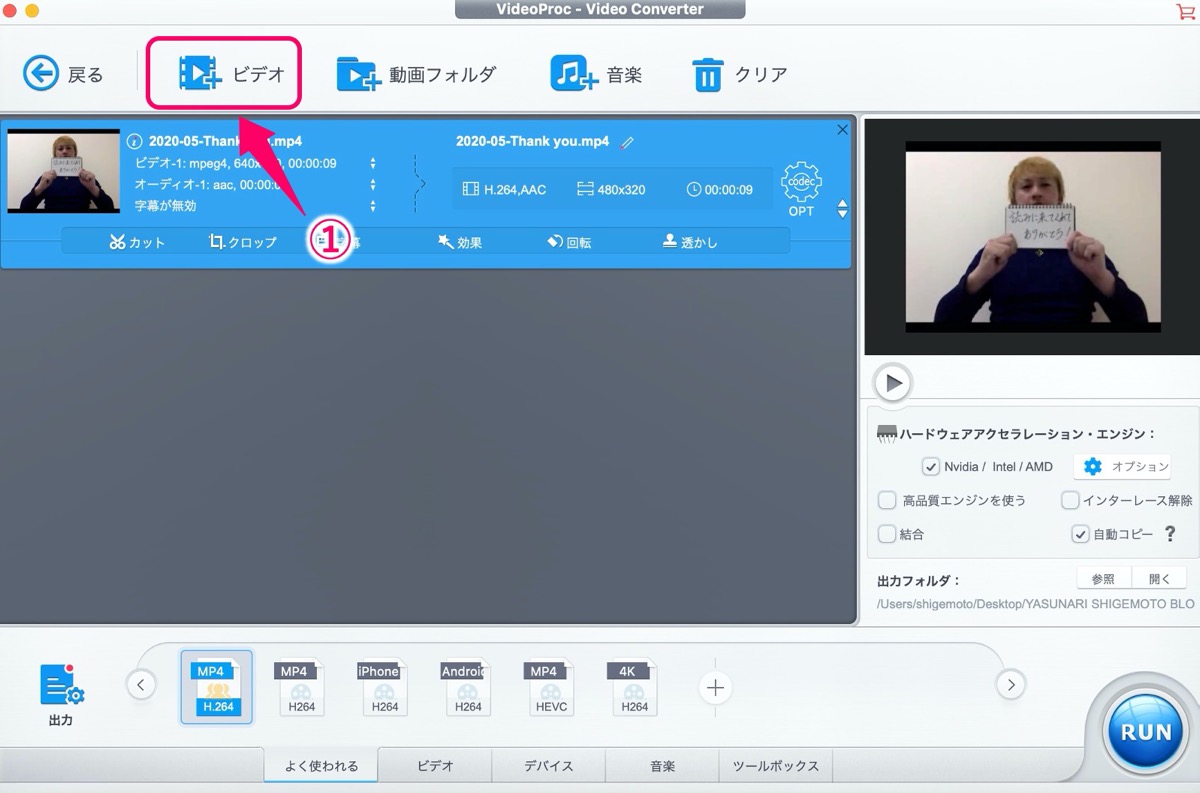Open the 透かし (watermark) tool

[x=690, y=242]
